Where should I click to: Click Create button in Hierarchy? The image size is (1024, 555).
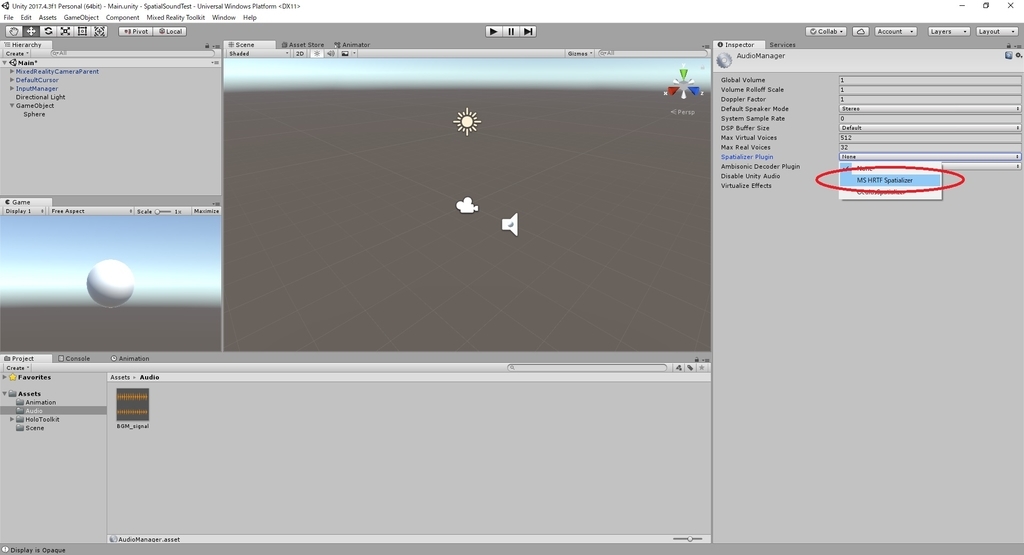pyautogui.click(x=16, y=54)
